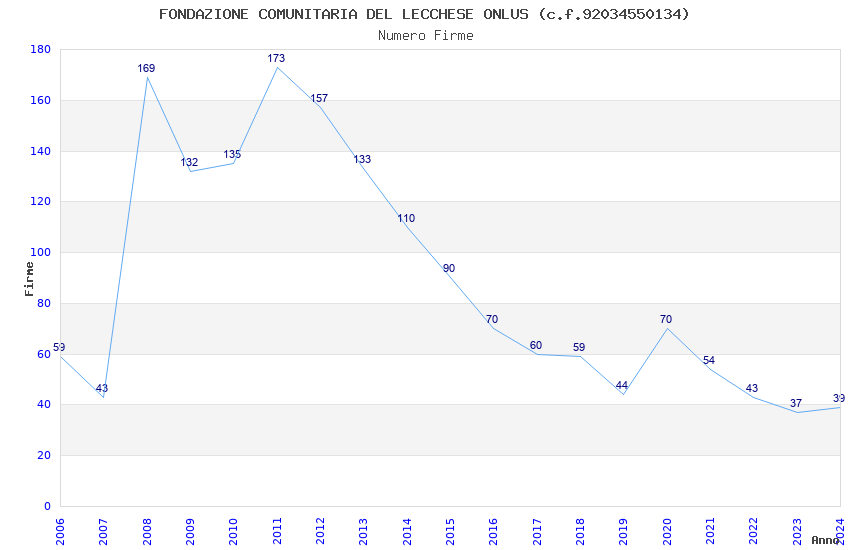Click the data label 132 at 2009
850x550 pixels.
[189, 162]
